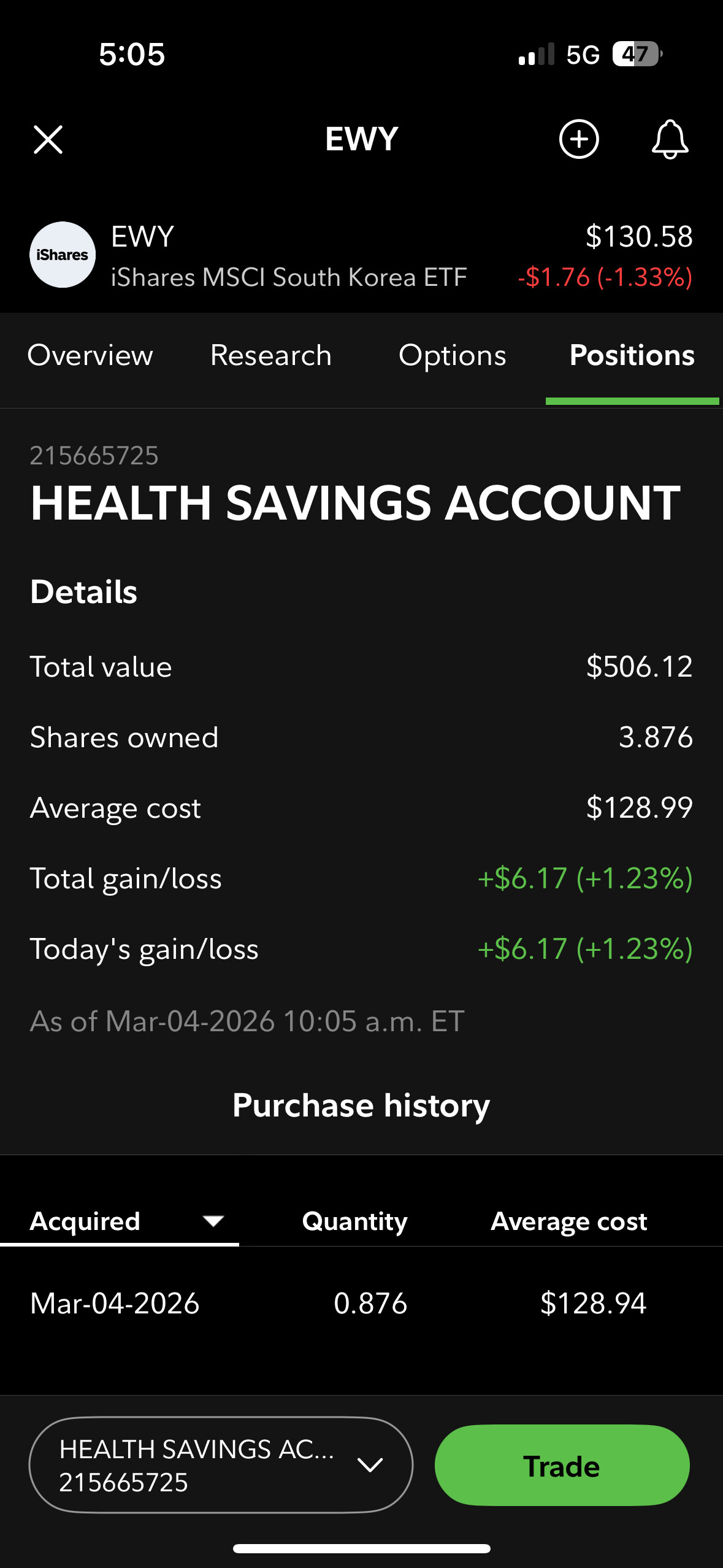The height and width of the screenshot is (1568, 723).
Task: Open the Research tab
Action: pyautogui.click(x=270, y=356)
